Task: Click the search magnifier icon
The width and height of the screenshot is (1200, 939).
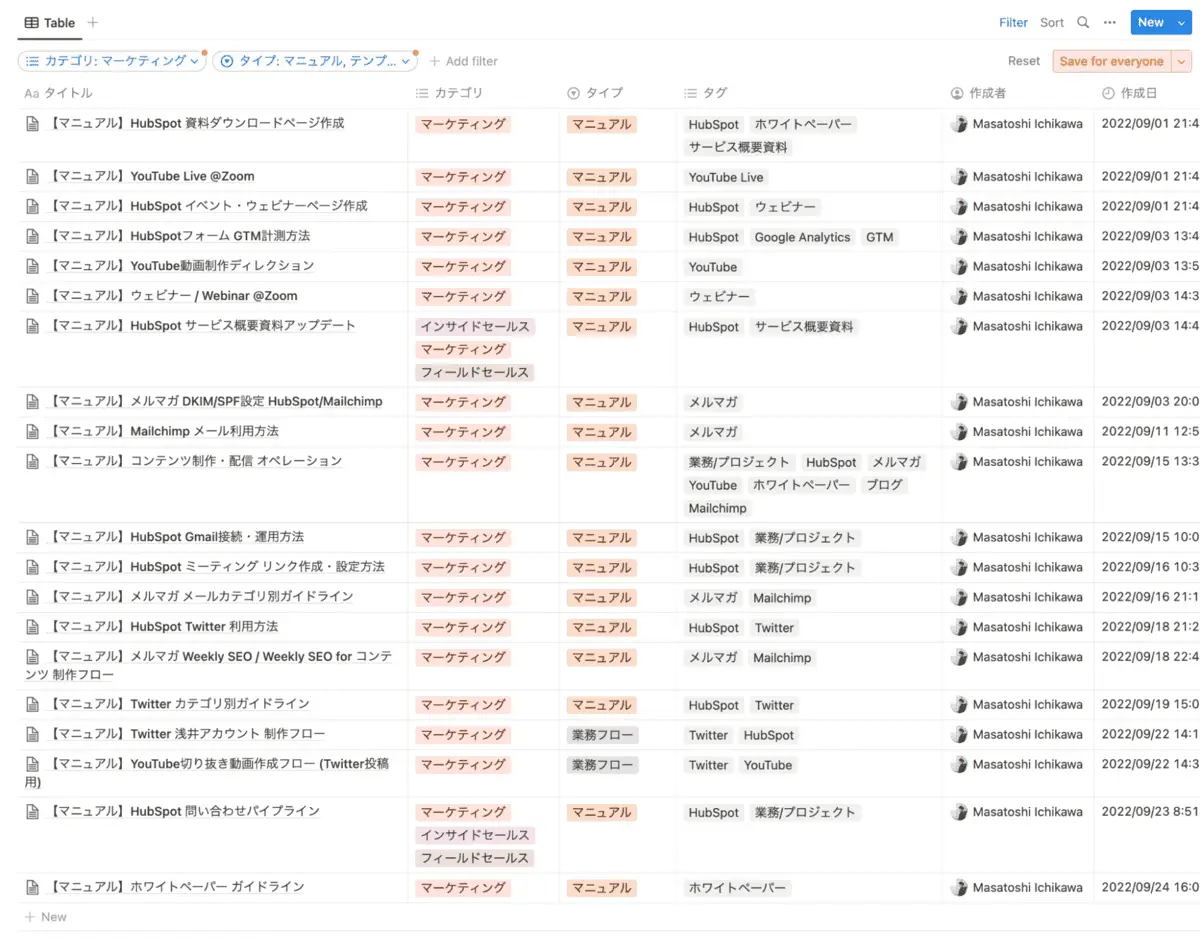Action: [x=1083, y=22]
